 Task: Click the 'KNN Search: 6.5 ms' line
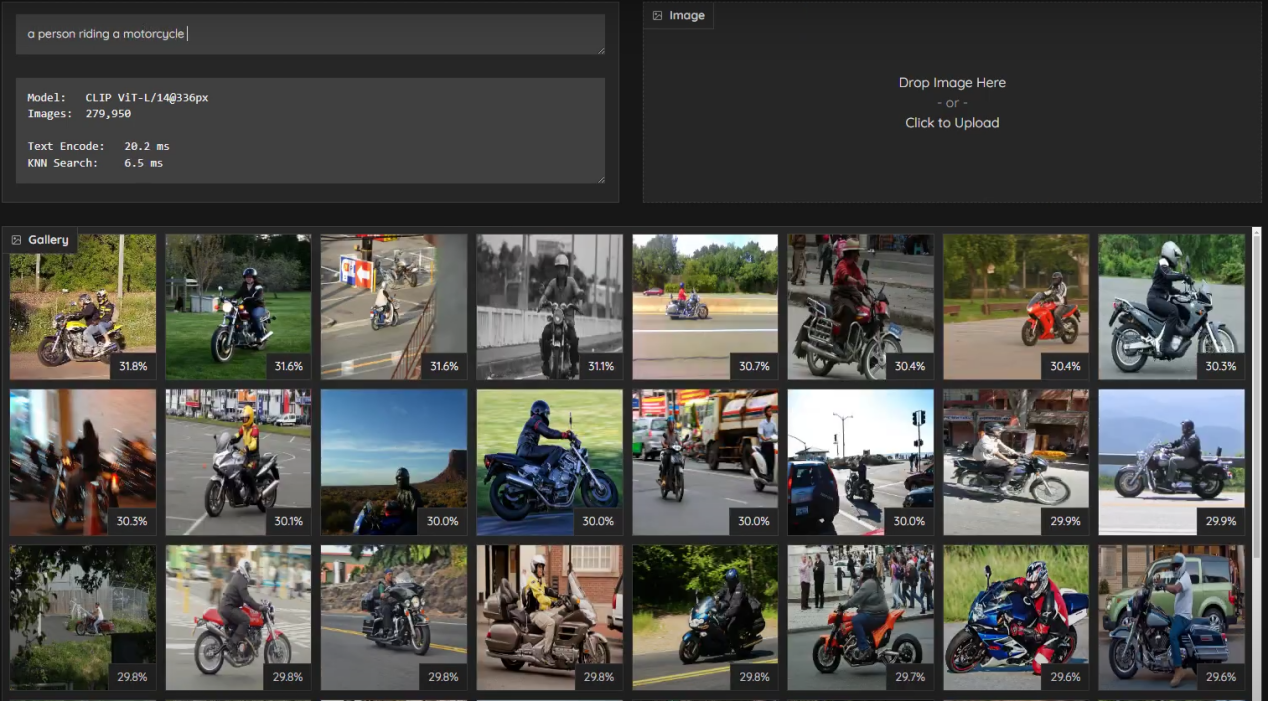[95, 162]
